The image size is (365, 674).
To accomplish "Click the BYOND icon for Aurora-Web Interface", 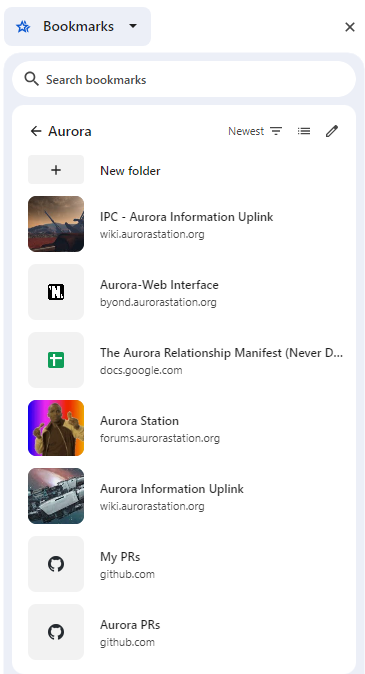I will 56,292.
